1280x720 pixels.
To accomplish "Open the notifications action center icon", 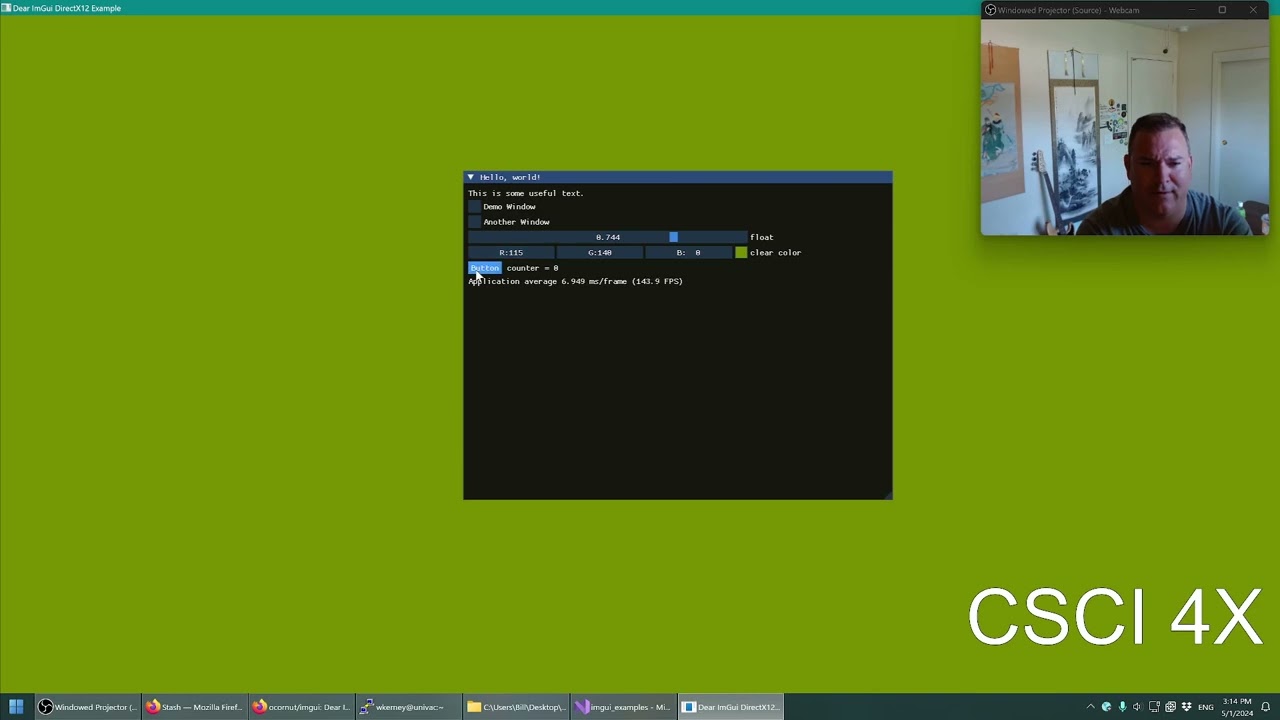I will tap(1266, 707).
